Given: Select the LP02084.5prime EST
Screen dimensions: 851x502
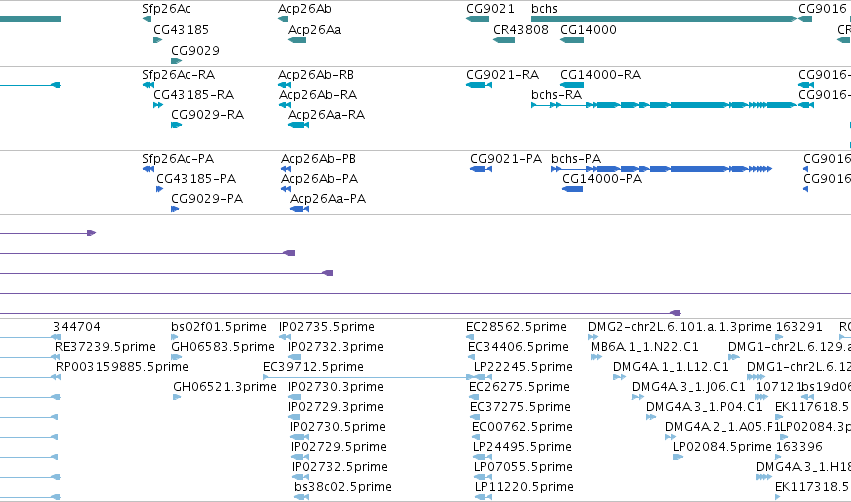Looking at the screenshot, I should [678, 457].
